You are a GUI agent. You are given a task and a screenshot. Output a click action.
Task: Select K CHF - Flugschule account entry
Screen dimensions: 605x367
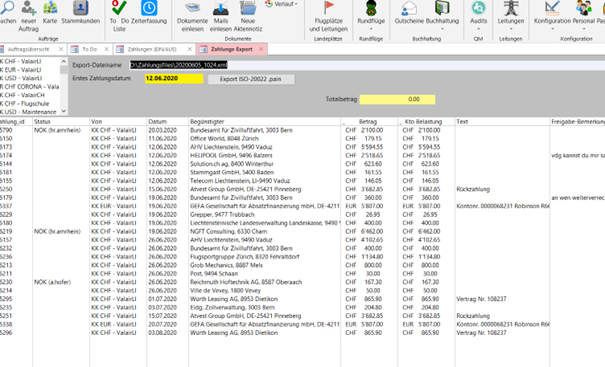(x=25, y=104)
